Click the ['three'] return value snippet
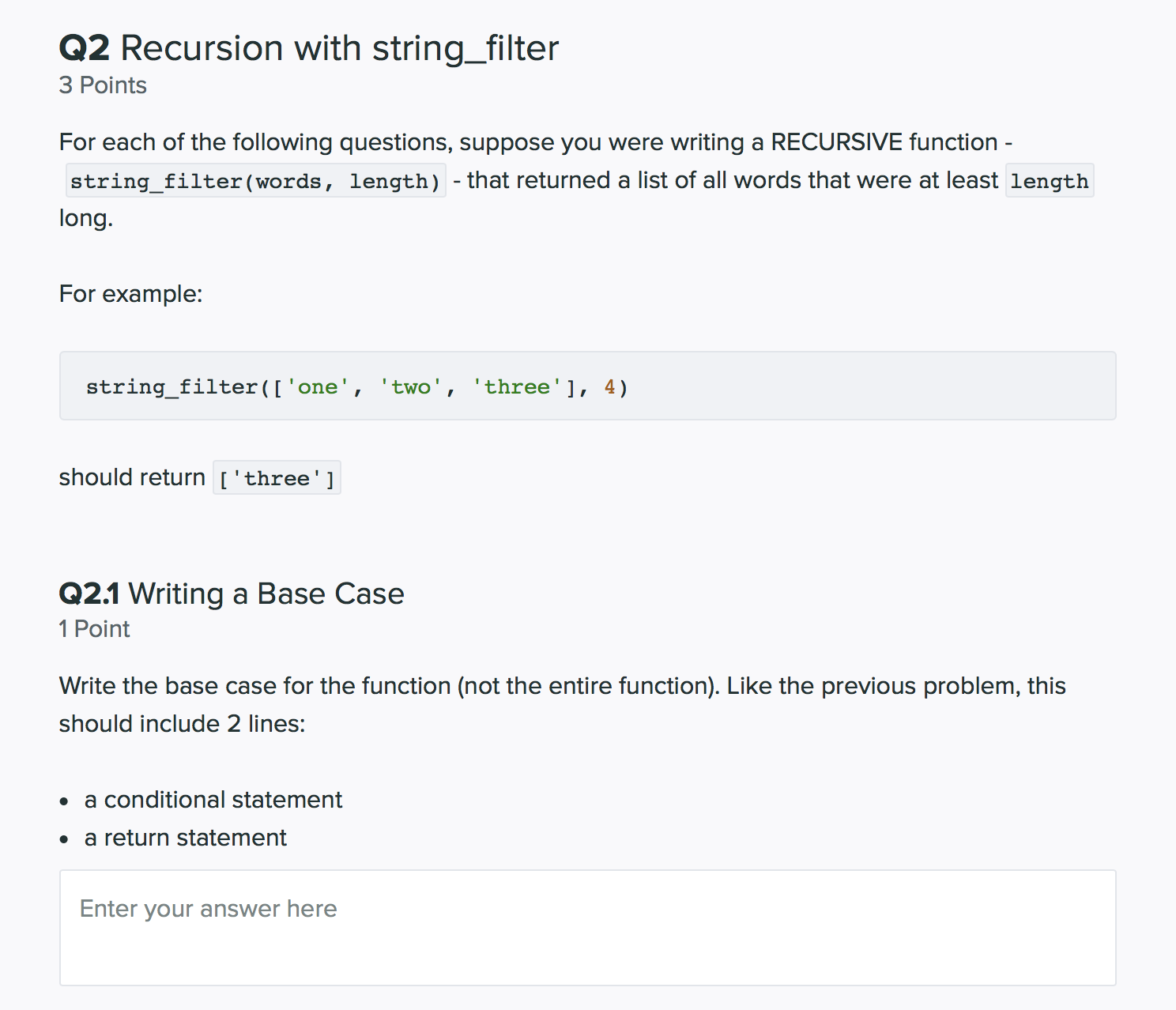 coord(276,477)
